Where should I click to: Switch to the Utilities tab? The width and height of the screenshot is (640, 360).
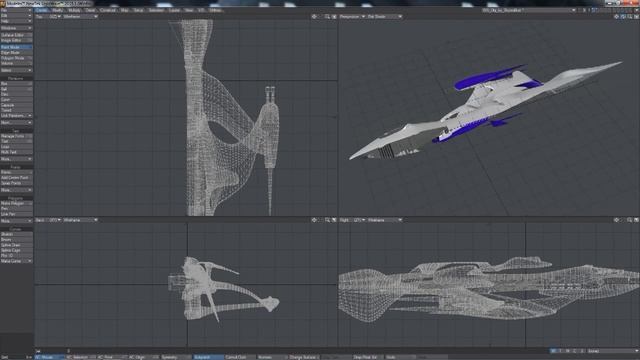click(x=215, y=10)
